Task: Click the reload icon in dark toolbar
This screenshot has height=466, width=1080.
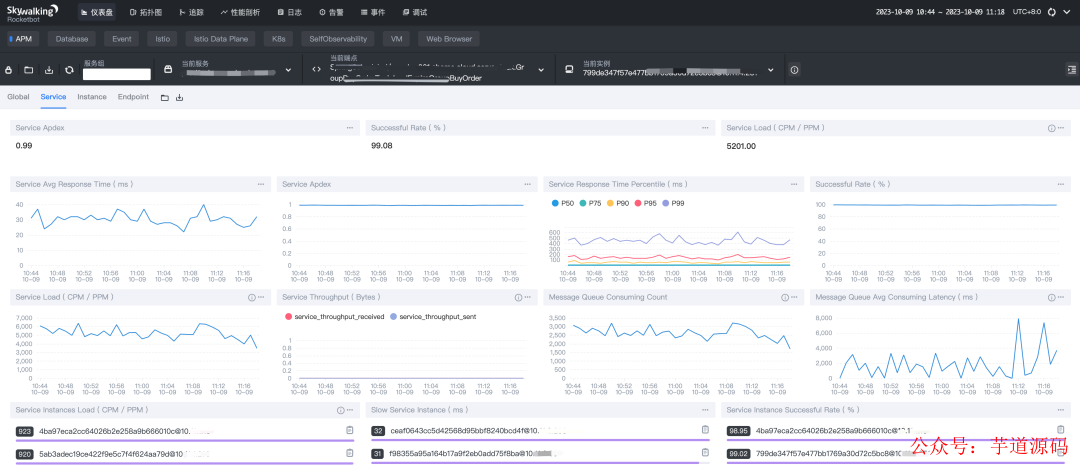Action: (69, 70)
